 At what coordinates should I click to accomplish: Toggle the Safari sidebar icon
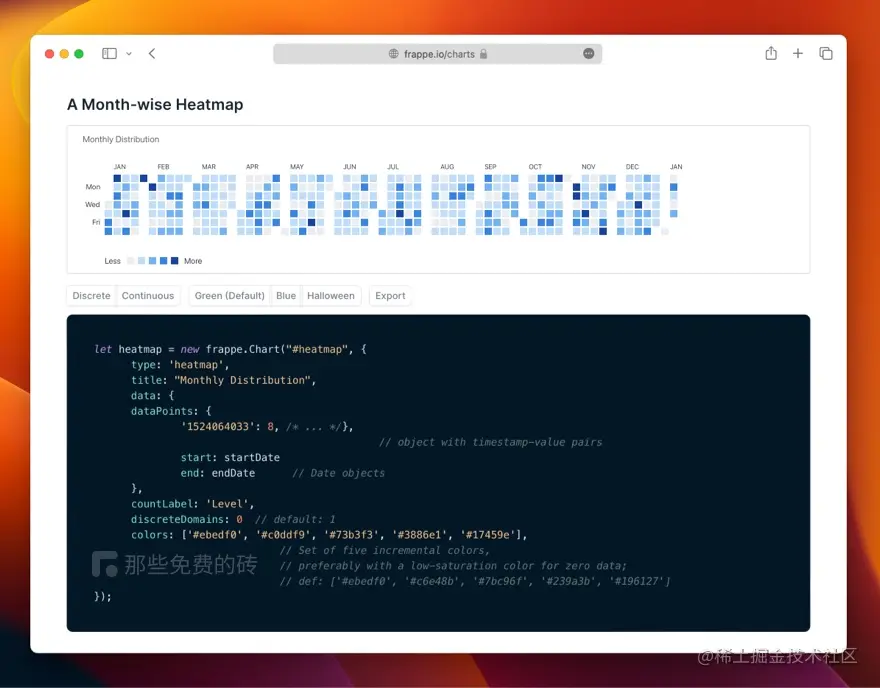109,53
